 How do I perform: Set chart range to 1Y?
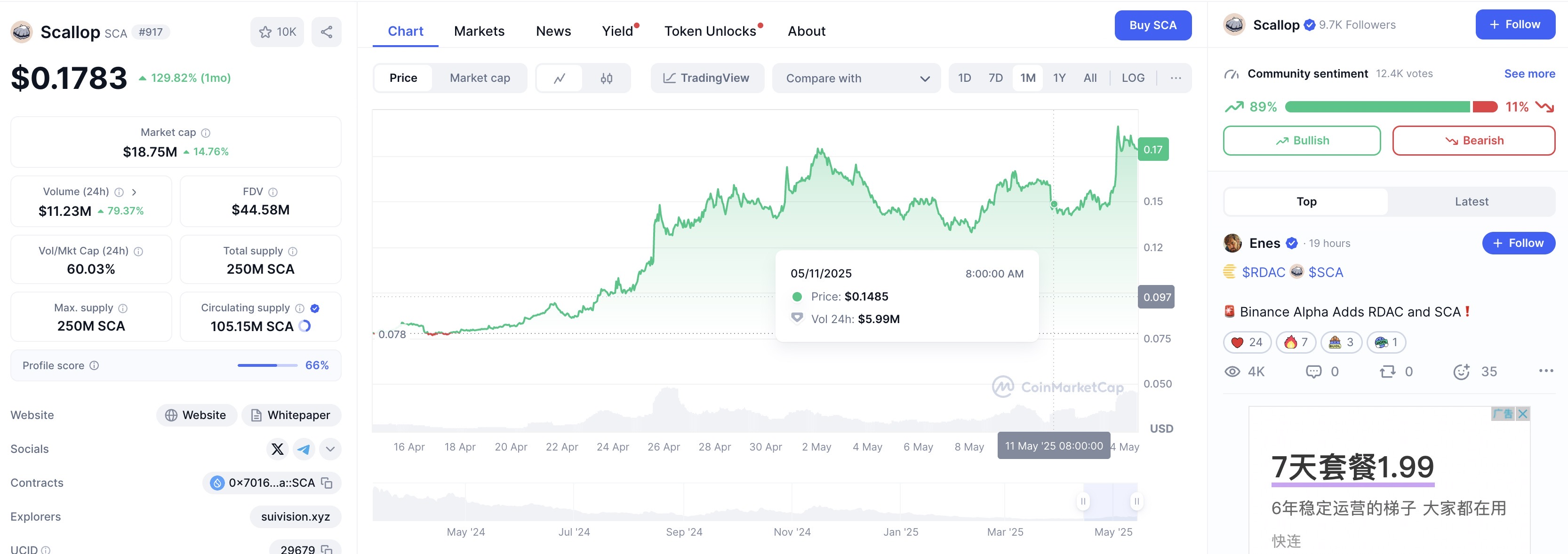(1059, 78)
